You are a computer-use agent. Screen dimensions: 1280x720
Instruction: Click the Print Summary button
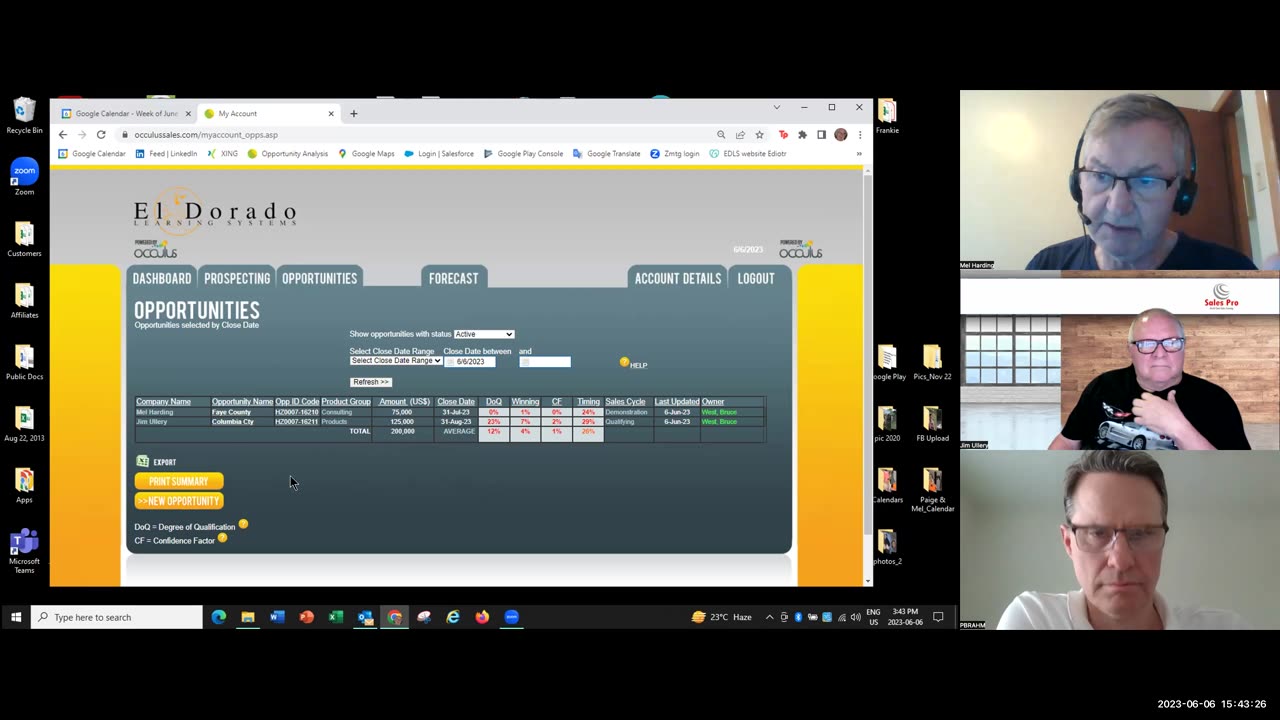pos(179,481)
